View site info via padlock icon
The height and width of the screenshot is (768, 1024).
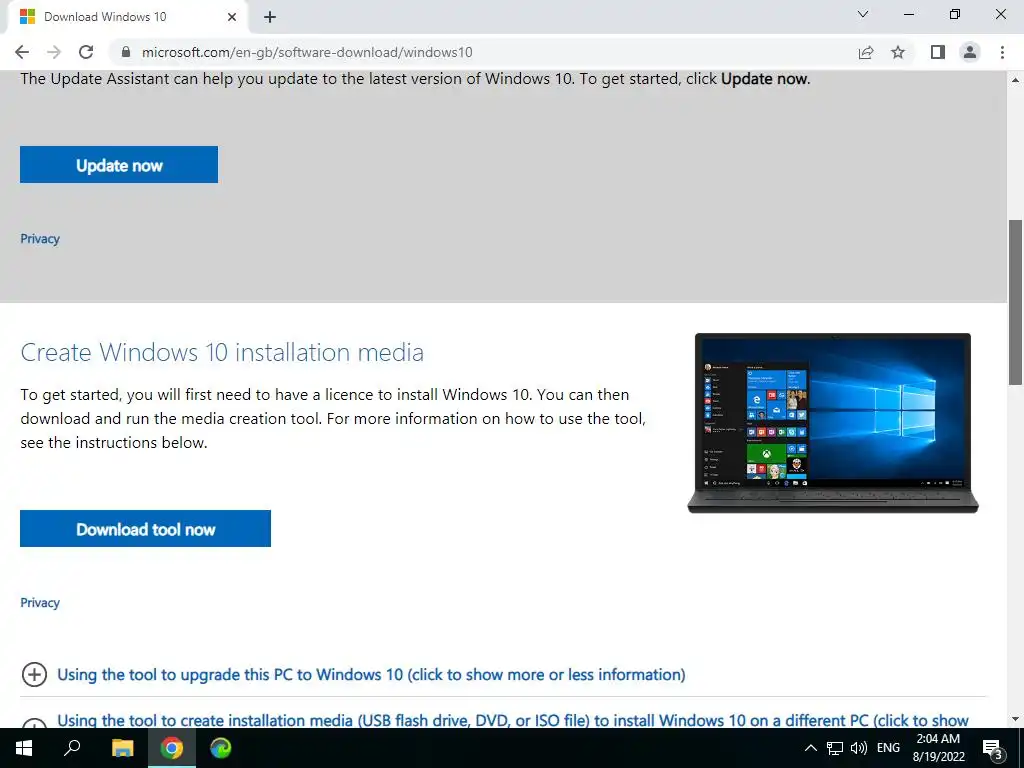[x=127, y=52]
